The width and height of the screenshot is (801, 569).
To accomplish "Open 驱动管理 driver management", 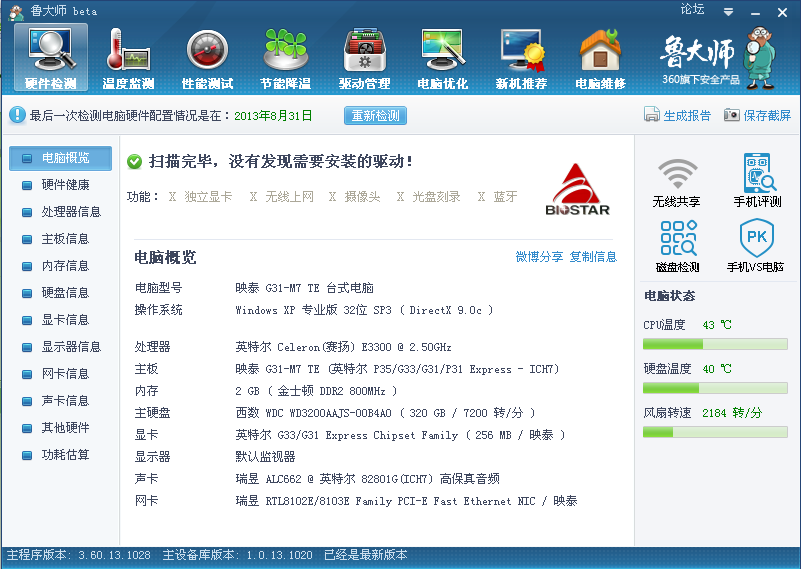I will [364, 57].
